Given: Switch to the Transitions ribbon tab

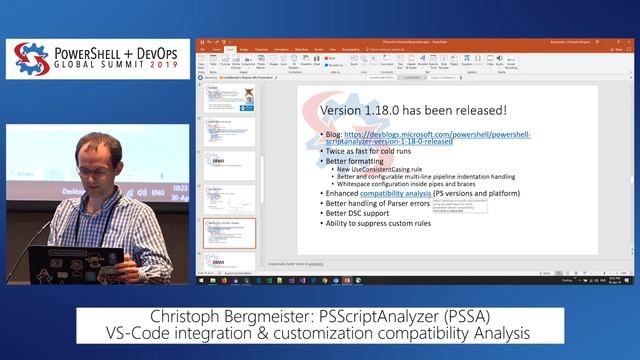Looking at the screenshot, I should pyautogui.click(x=262, y=49).
